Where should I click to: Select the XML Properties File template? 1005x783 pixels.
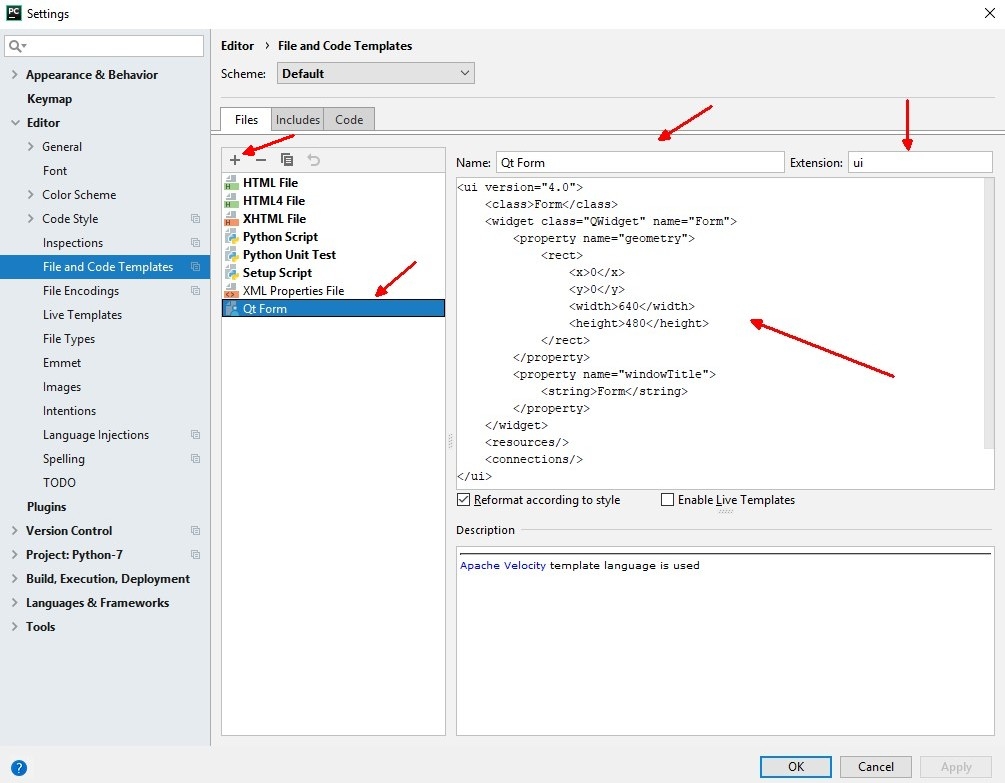292,291
